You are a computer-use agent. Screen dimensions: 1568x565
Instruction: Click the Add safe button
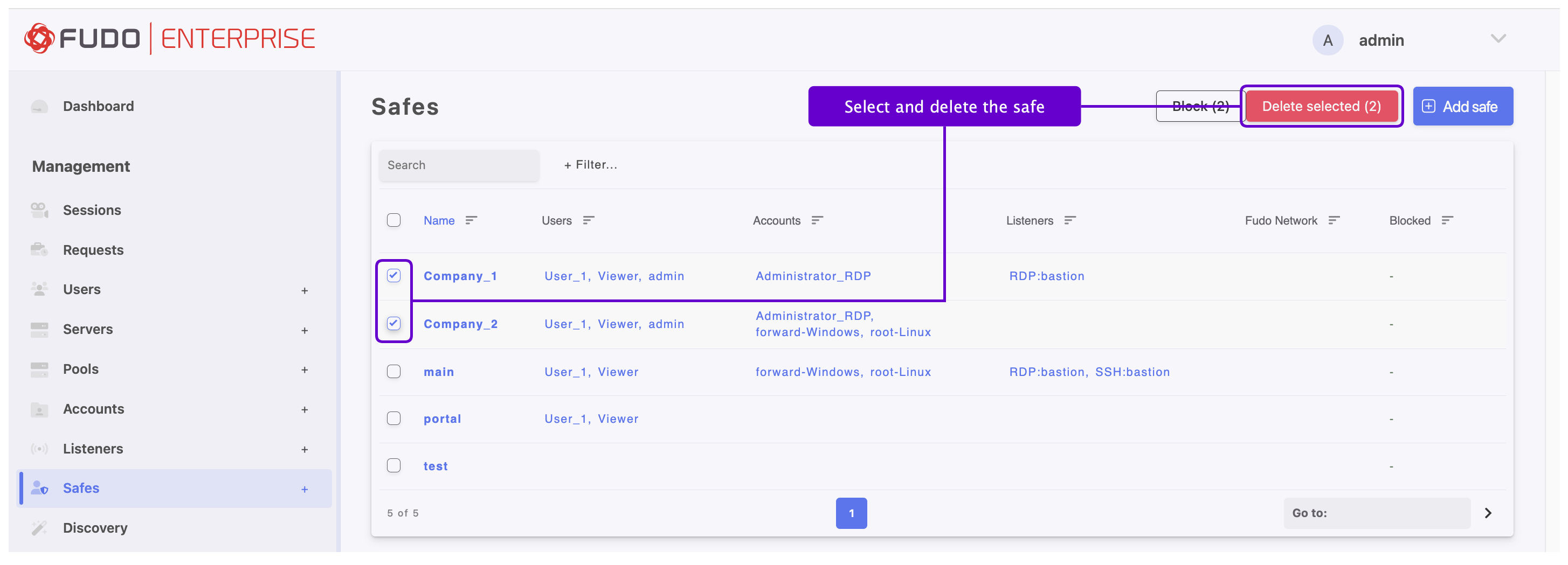coord(1462,107)
